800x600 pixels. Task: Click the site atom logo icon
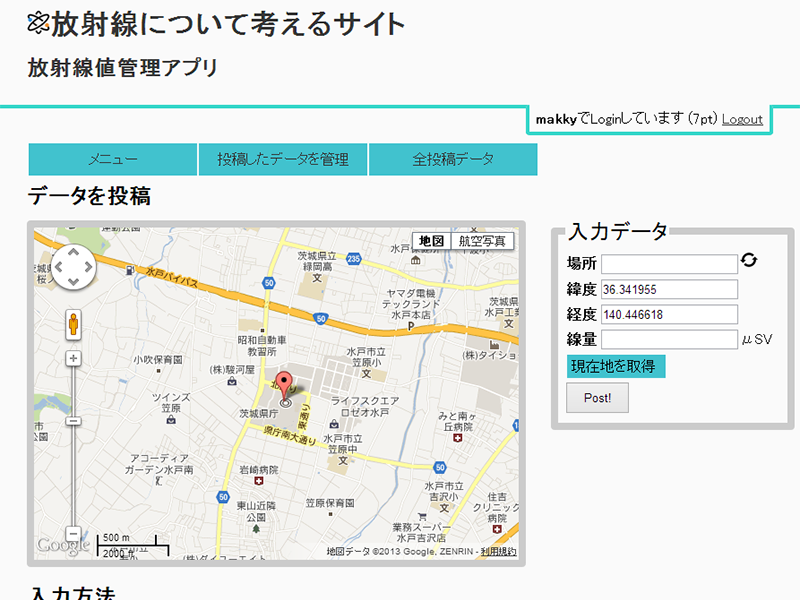[38, 23]
